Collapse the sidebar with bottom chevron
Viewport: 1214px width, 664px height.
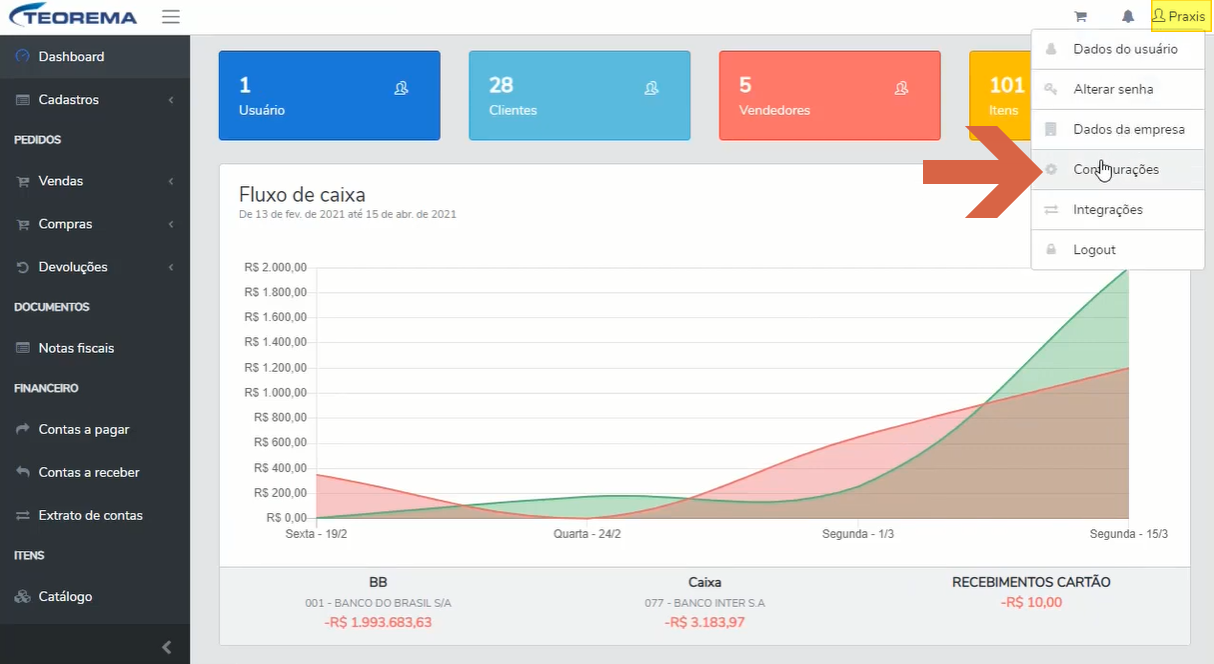pyautogui.click(x=167, y=647)
